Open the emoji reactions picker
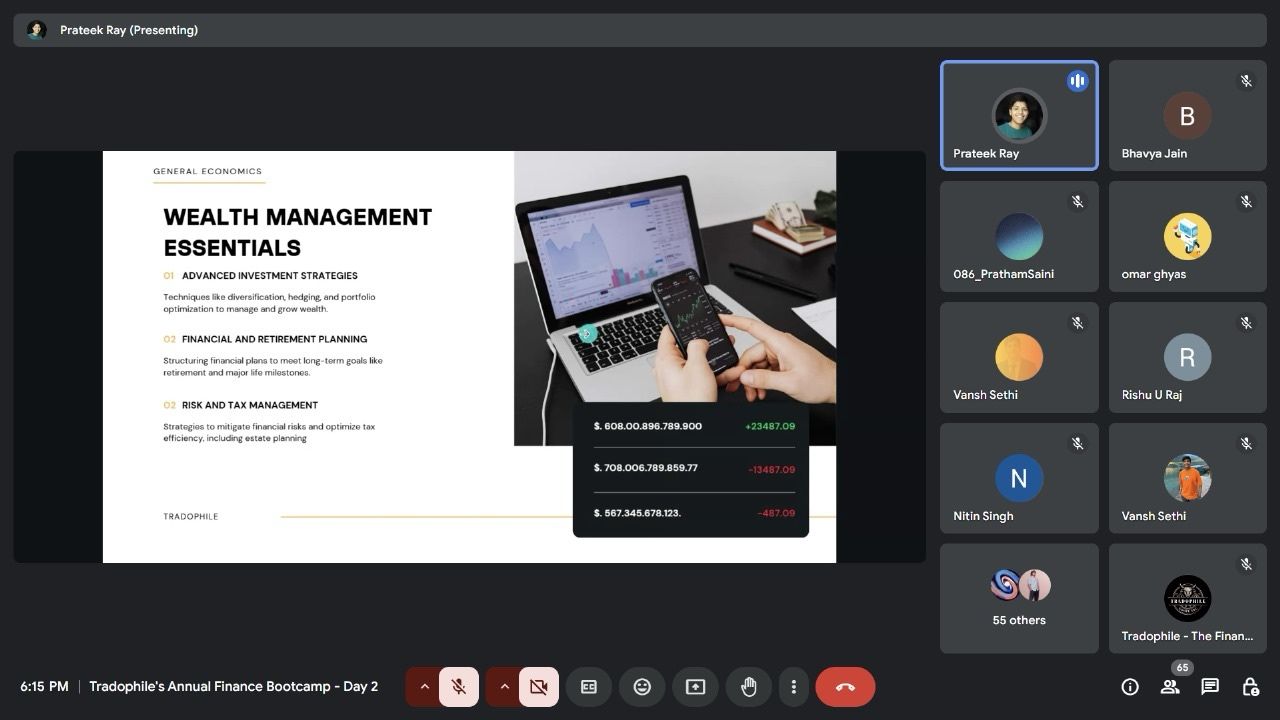1280x720 pixels. [642, 687]
